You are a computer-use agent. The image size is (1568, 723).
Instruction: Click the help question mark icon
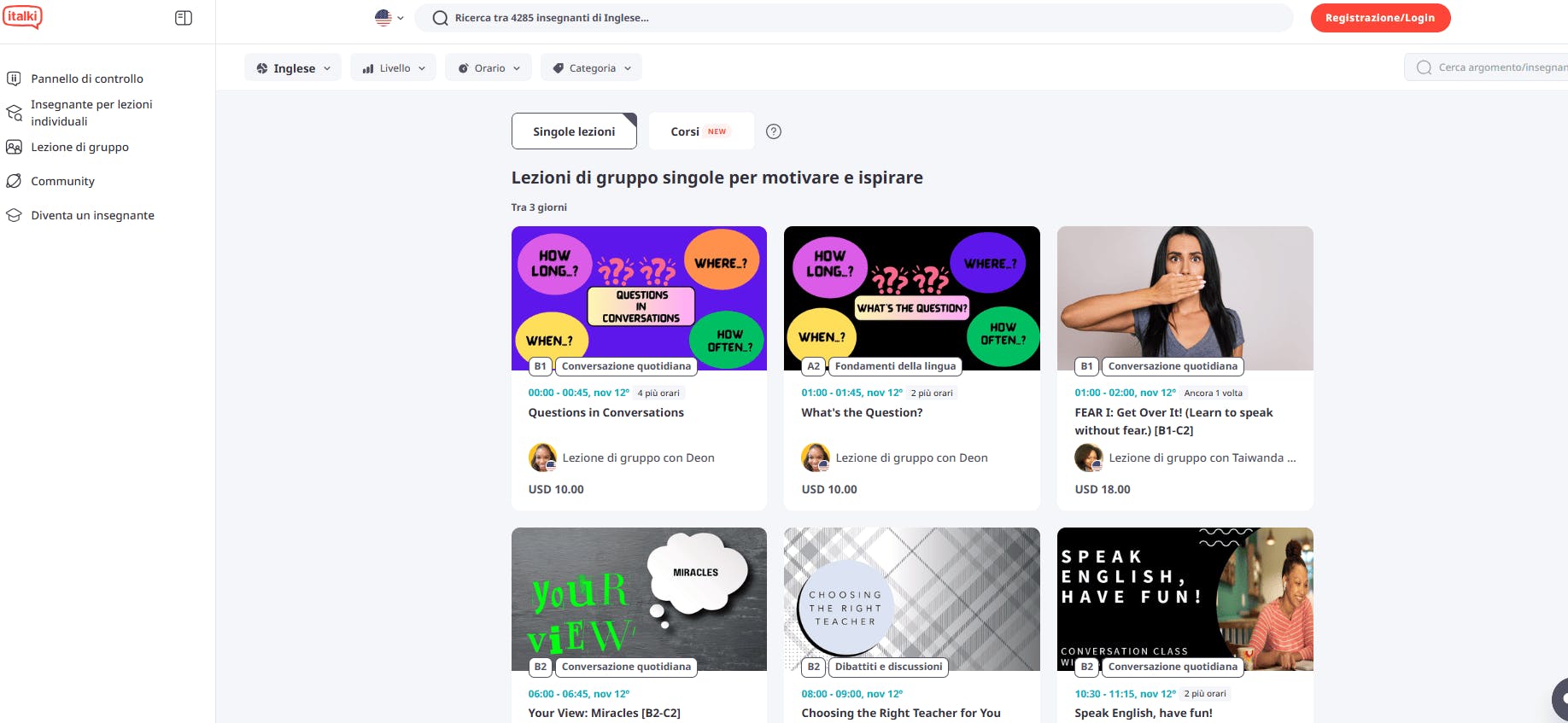point(774,131)
